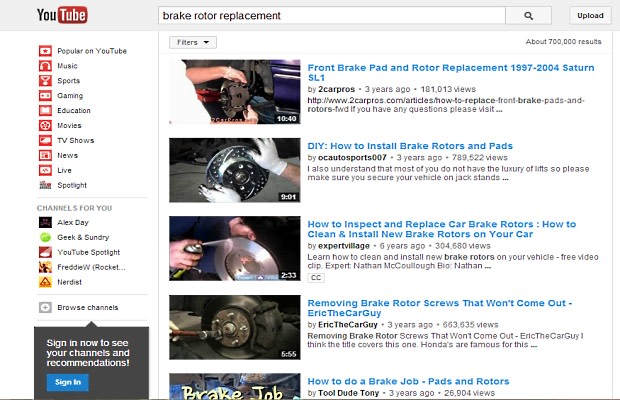Click the Sports trophy icon
This screenshot has width=620, height=400.
tap(45, 81)
